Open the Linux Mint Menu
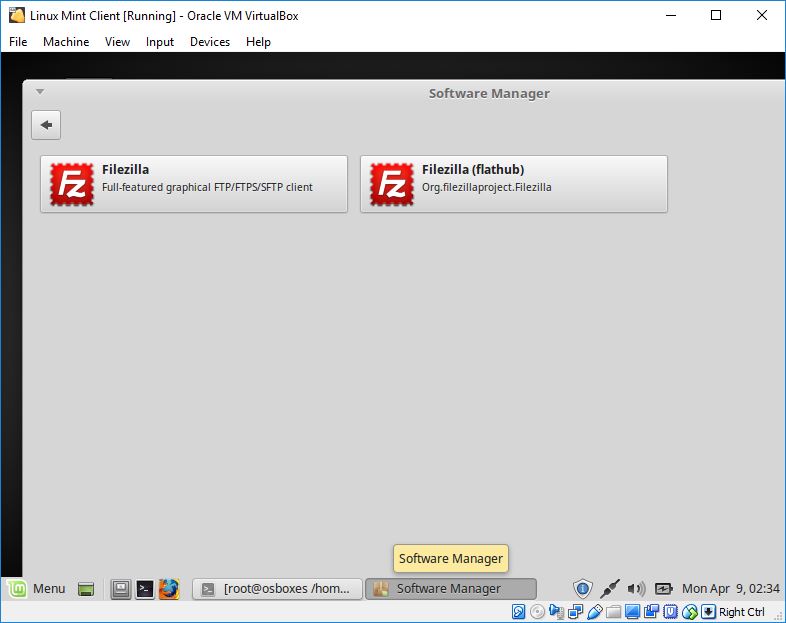Screen dimensions: 786x623 [x=37, y=588]
